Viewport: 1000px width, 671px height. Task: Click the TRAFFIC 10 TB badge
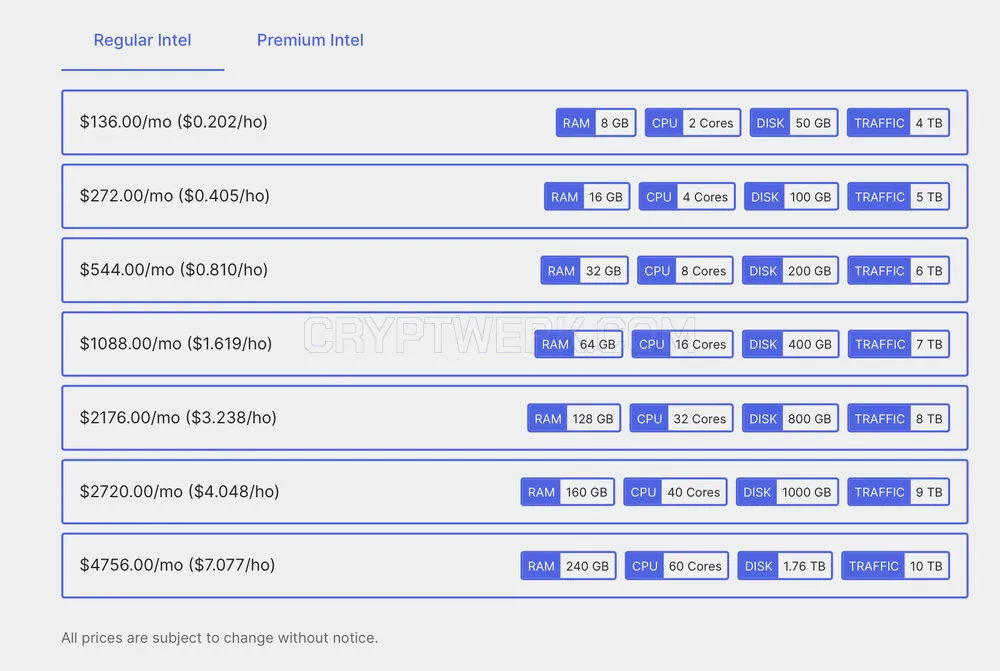pyautogui.click(x=895, y=566)
